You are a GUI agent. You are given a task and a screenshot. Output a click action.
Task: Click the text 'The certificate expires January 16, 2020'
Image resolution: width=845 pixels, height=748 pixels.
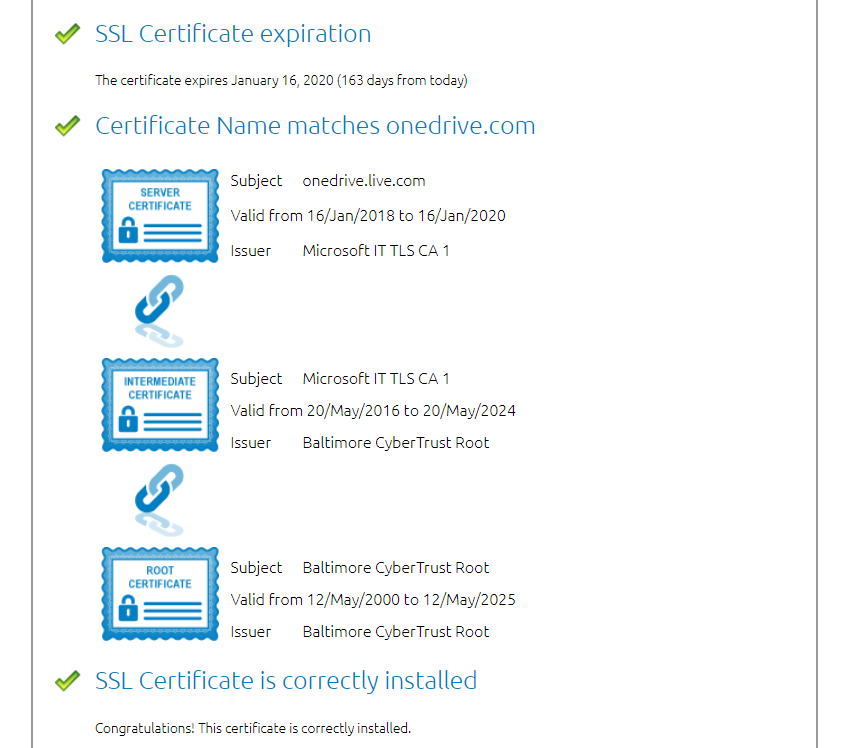(x=214, y=80)
